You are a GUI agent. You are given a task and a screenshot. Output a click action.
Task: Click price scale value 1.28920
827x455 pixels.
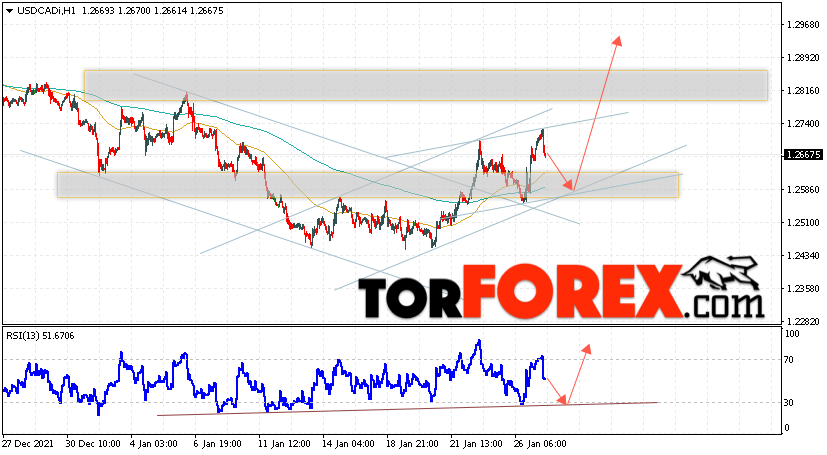[x=803, y=57]
